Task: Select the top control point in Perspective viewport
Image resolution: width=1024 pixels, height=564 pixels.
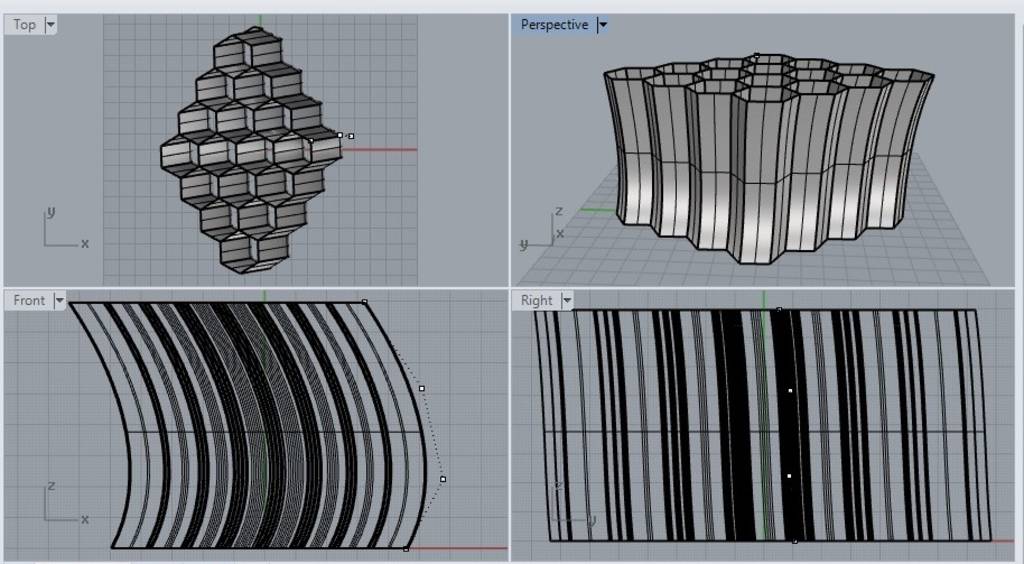Action: tap(757, 55)
